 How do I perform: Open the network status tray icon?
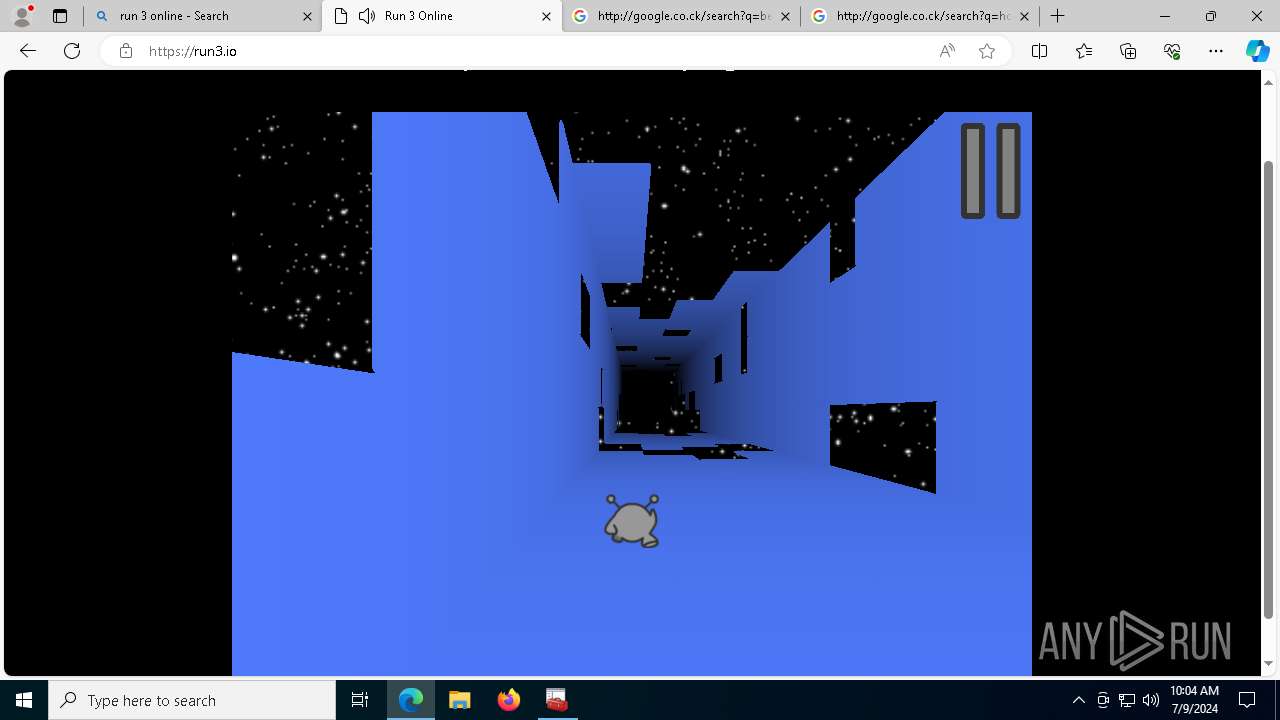[1127, 700]
